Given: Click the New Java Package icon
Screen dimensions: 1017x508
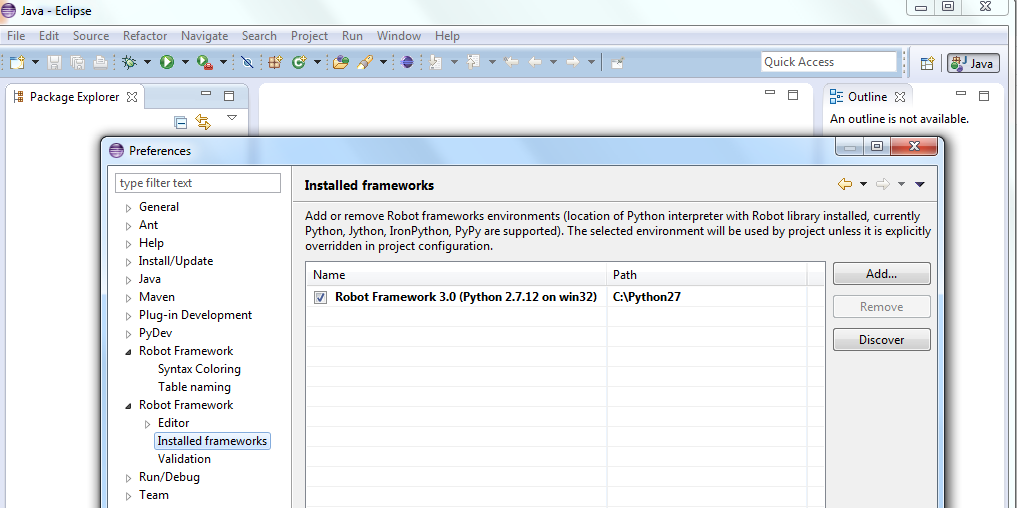Looking at the screenshot, I should pos(276,62).
